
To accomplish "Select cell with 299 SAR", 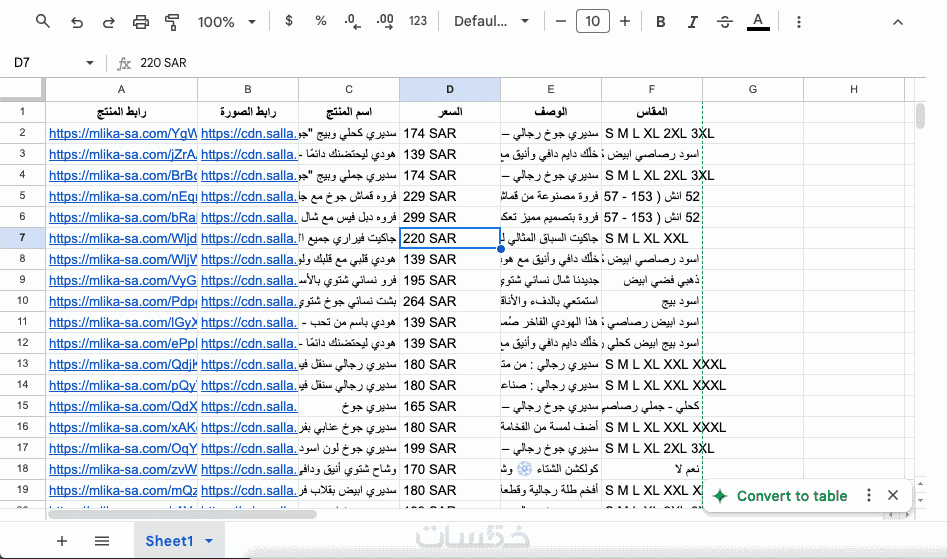I will tap(450, 217).
